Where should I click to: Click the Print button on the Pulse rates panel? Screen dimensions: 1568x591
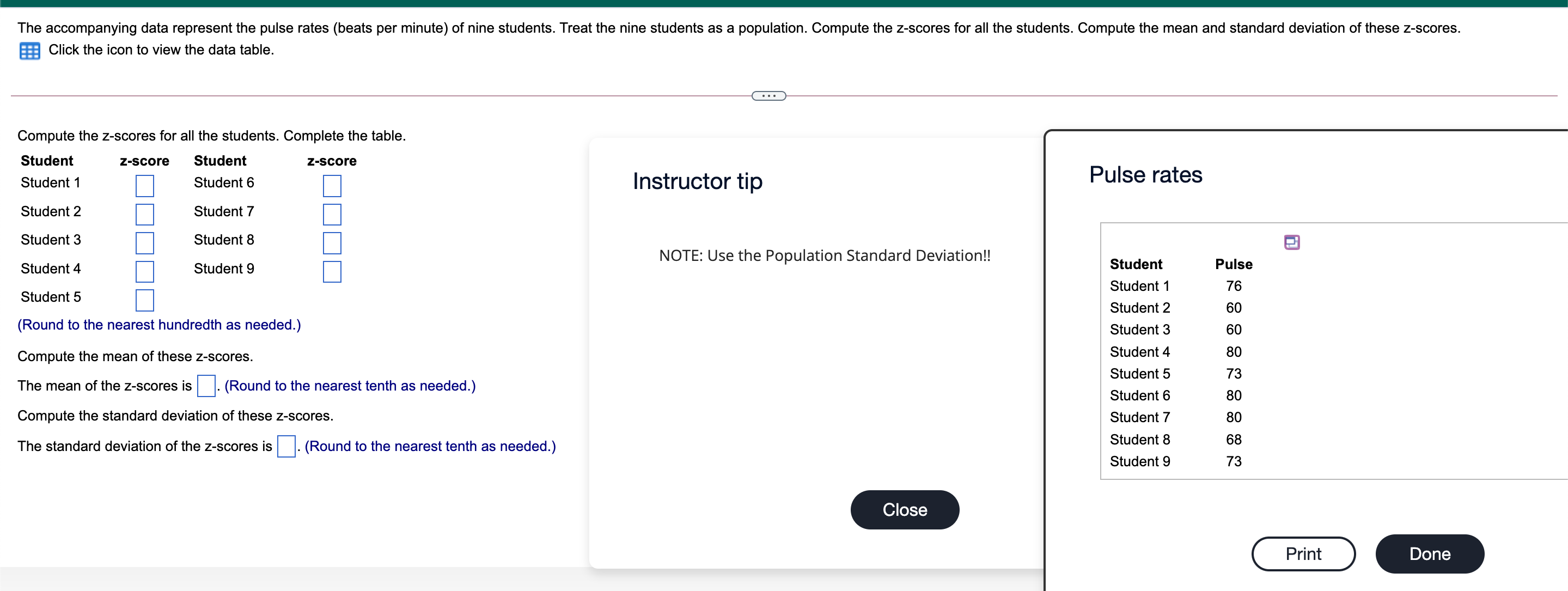[x=1303, y=553]
